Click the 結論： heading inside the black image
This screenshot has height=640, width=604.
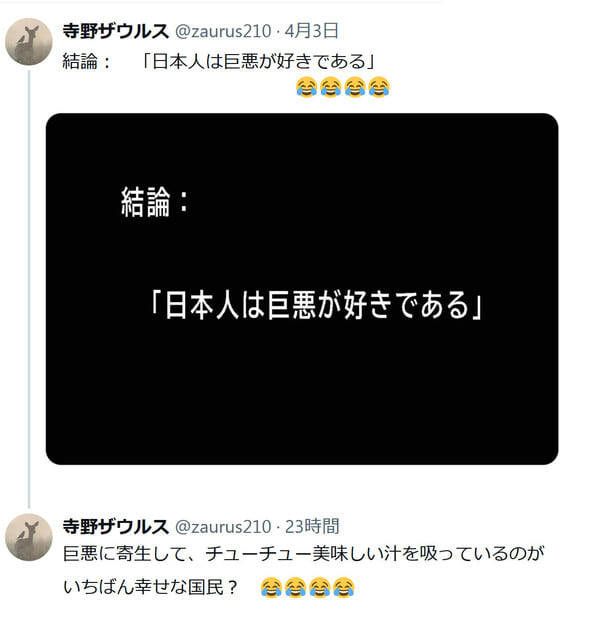156,202
